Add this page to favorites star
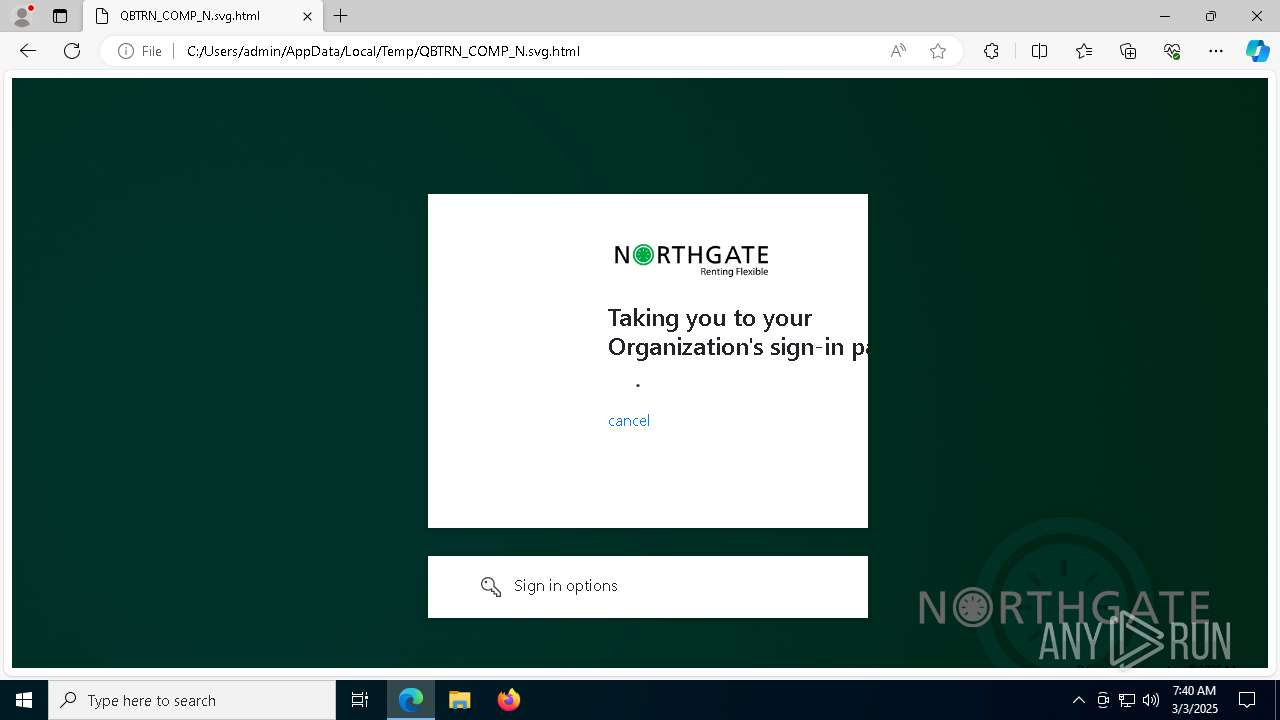 938,51
